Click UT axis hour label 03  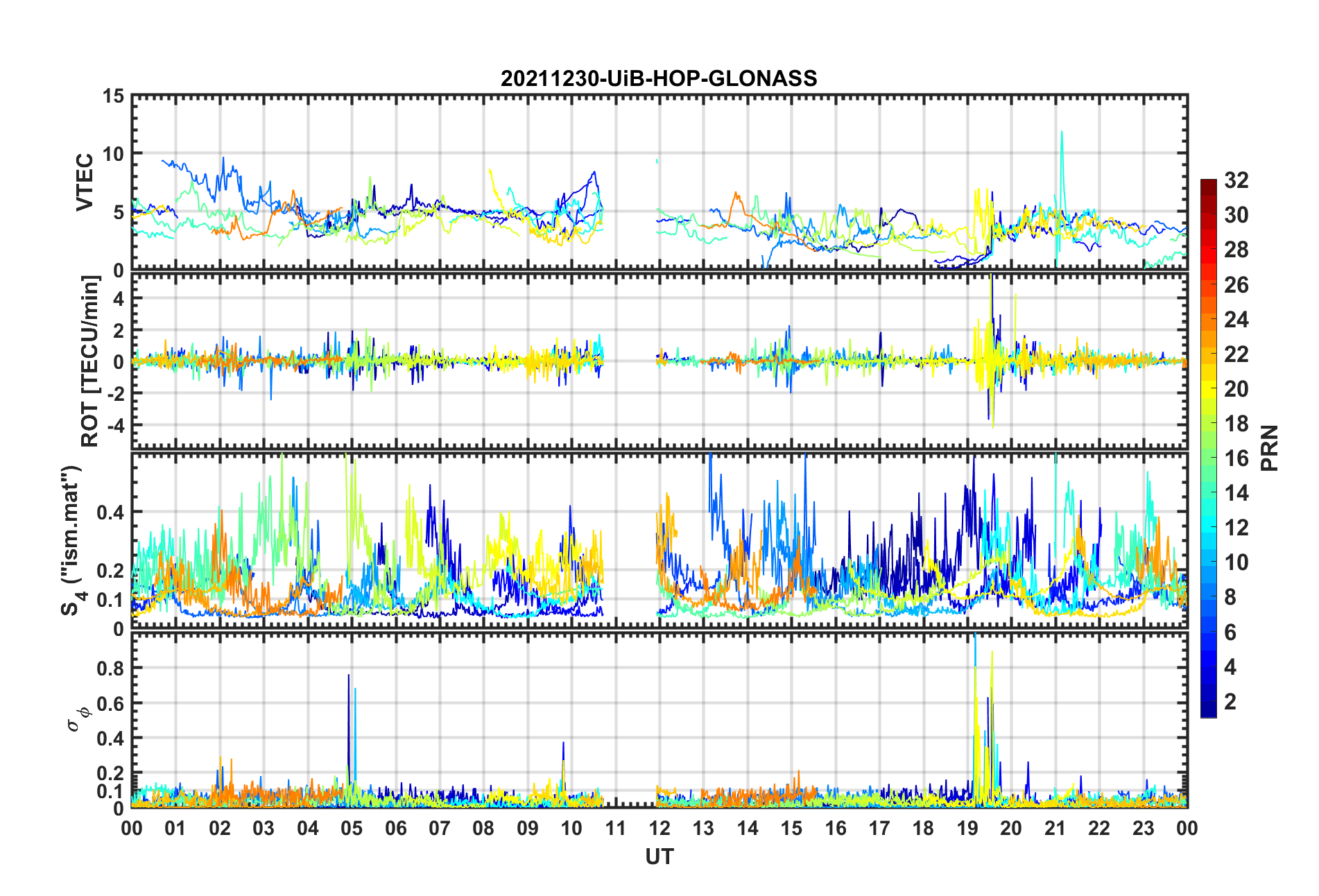coord(264,828)
